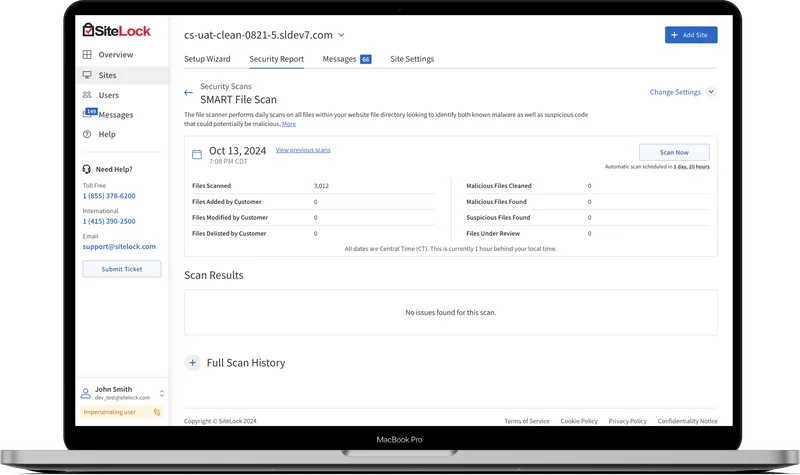Open the Privacy Policy footer link
Viewport: 800px width, 475px height.
click(628, 421)
